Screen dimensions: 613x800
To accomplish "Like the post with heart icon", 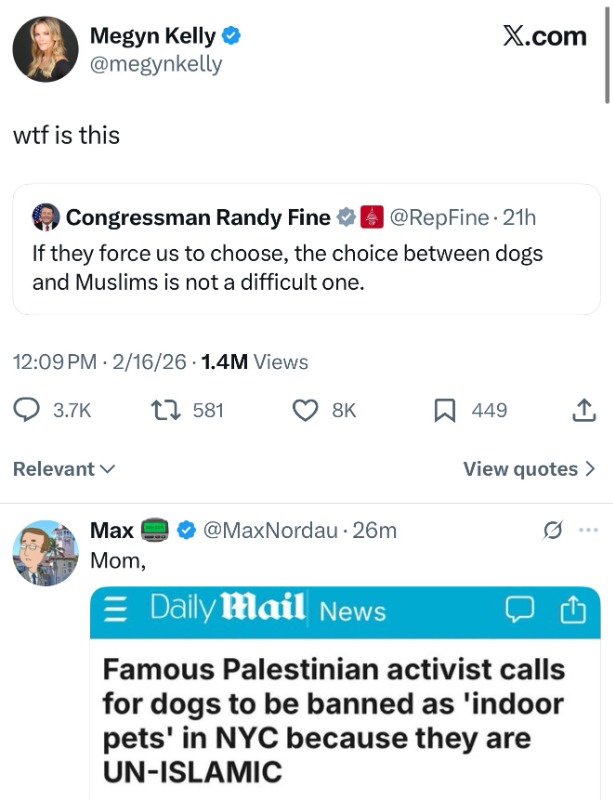I will point(304,410).
